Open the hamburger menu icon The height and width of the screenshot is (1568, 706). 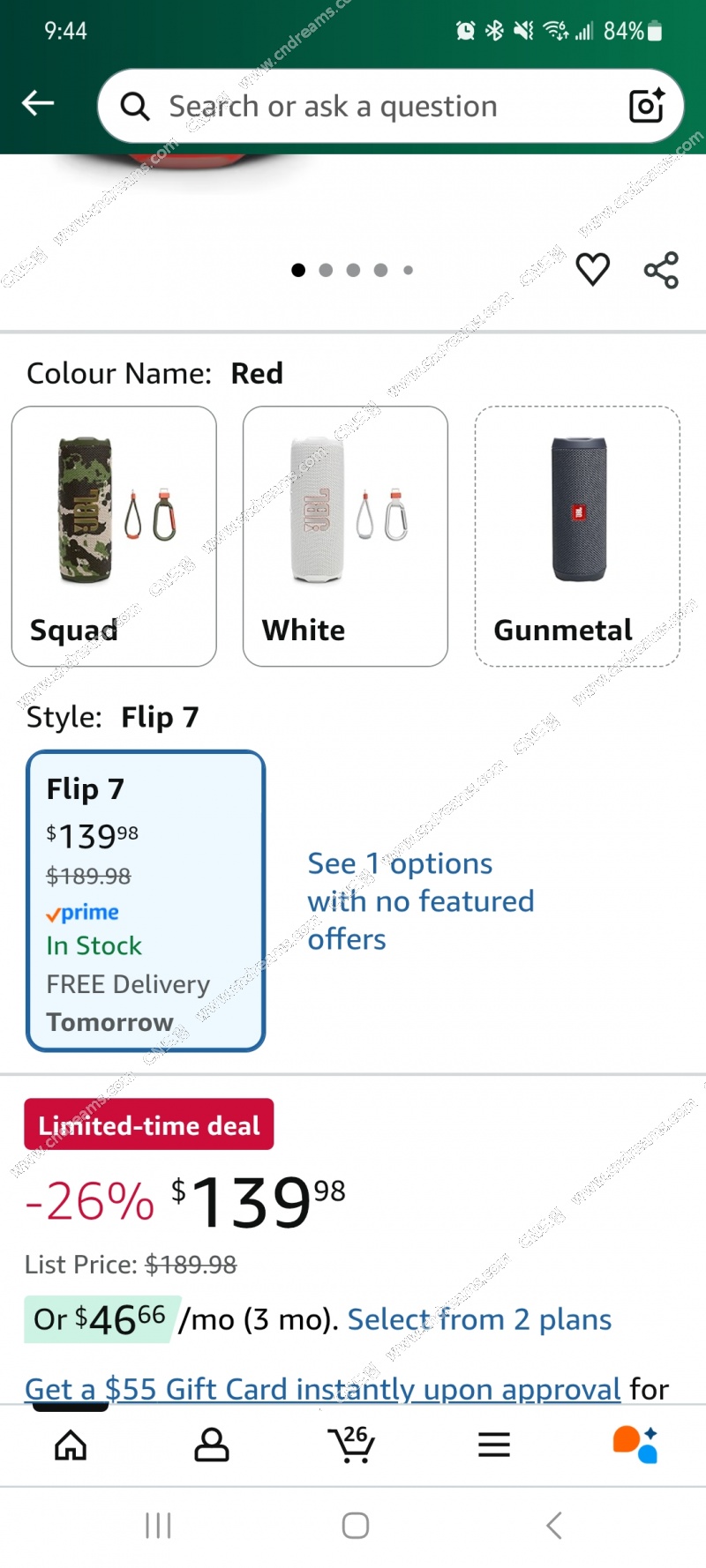494,1445
